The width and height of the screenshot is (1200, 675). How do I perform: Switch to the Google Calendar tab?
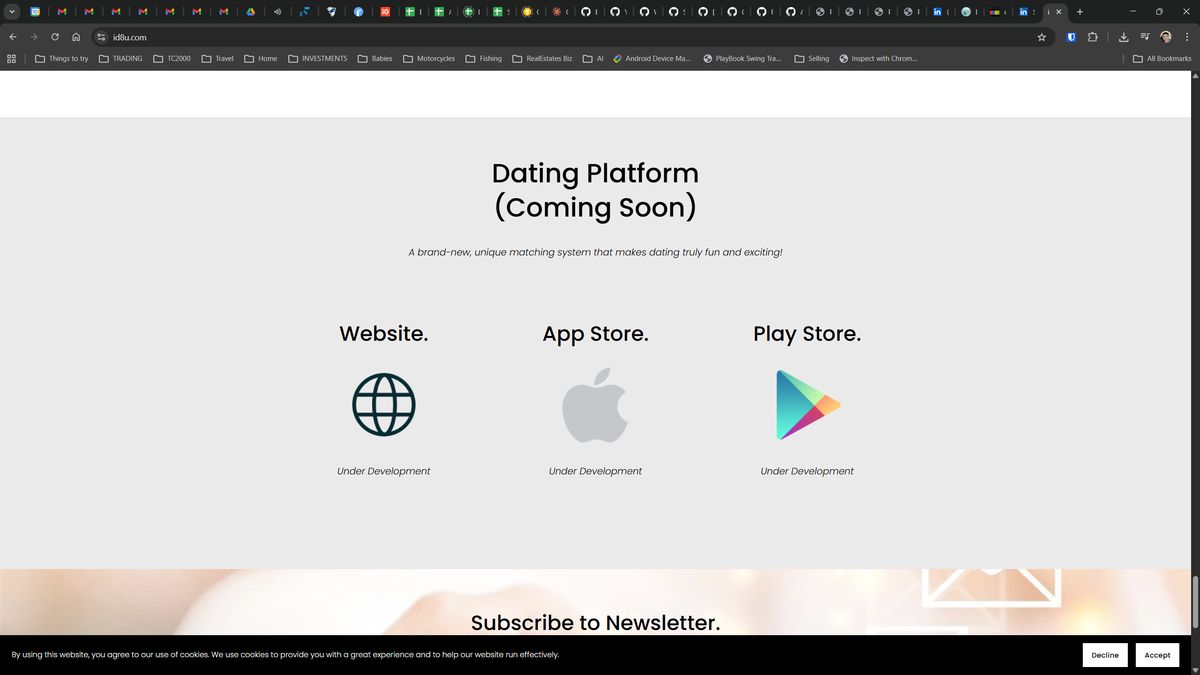point(35,12)
